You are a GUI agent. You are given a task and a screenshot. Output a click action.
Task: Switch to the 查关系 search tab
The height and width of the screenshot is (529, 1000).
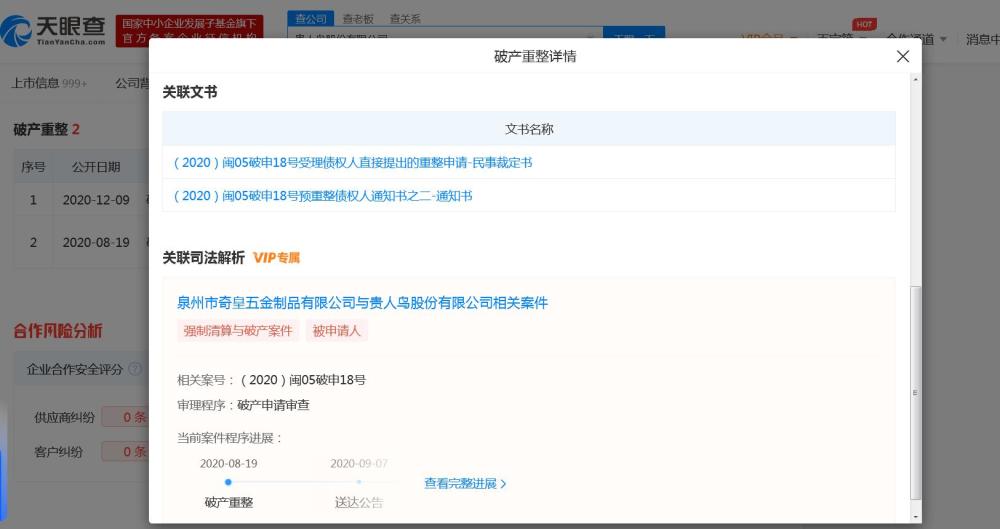point(405,19)
